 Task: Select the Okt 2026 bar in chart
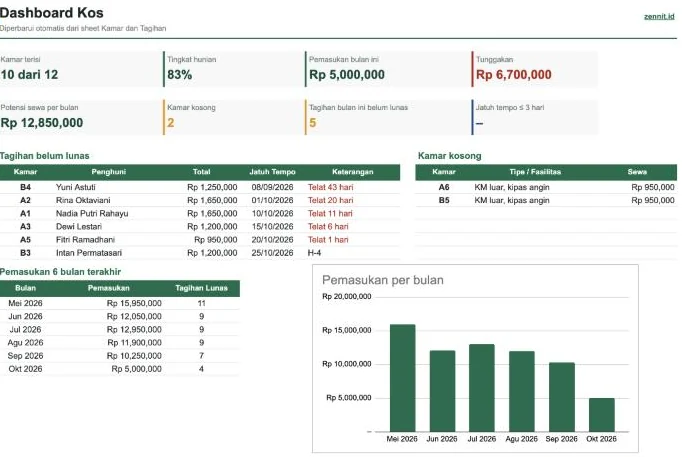[x=602, y=415]
